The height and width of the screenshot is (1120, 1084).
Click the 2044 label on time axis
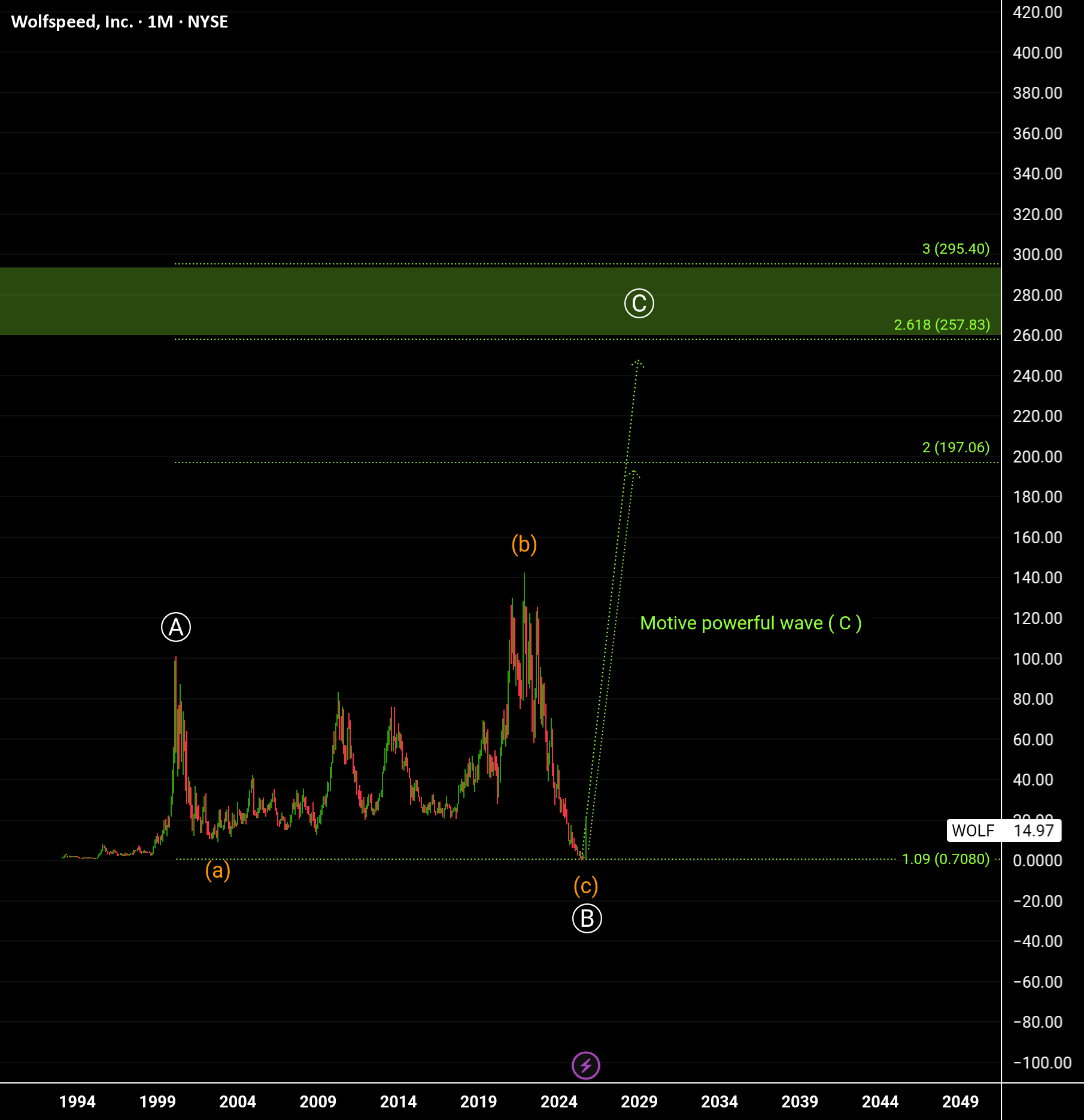(x=880, y=1101)
